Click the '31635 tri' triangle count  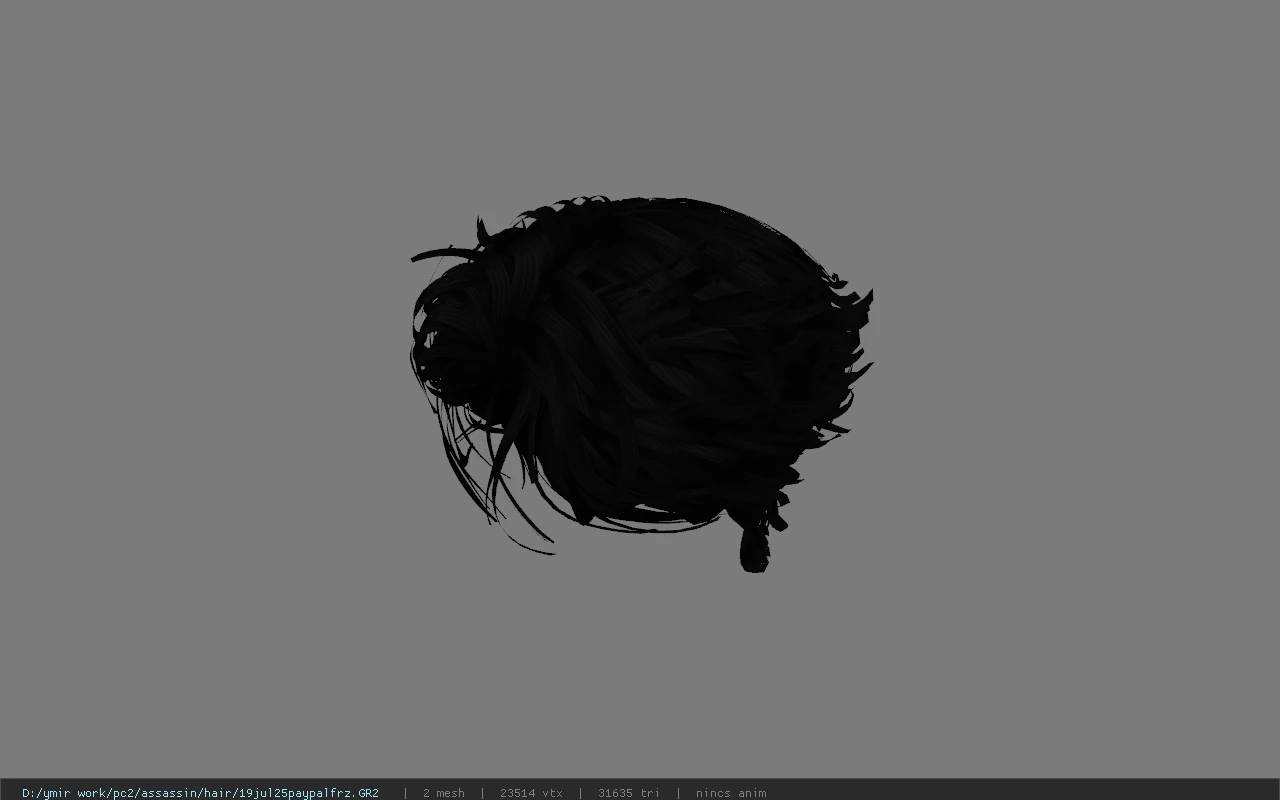pyautogui.click(x=628, y=793)
